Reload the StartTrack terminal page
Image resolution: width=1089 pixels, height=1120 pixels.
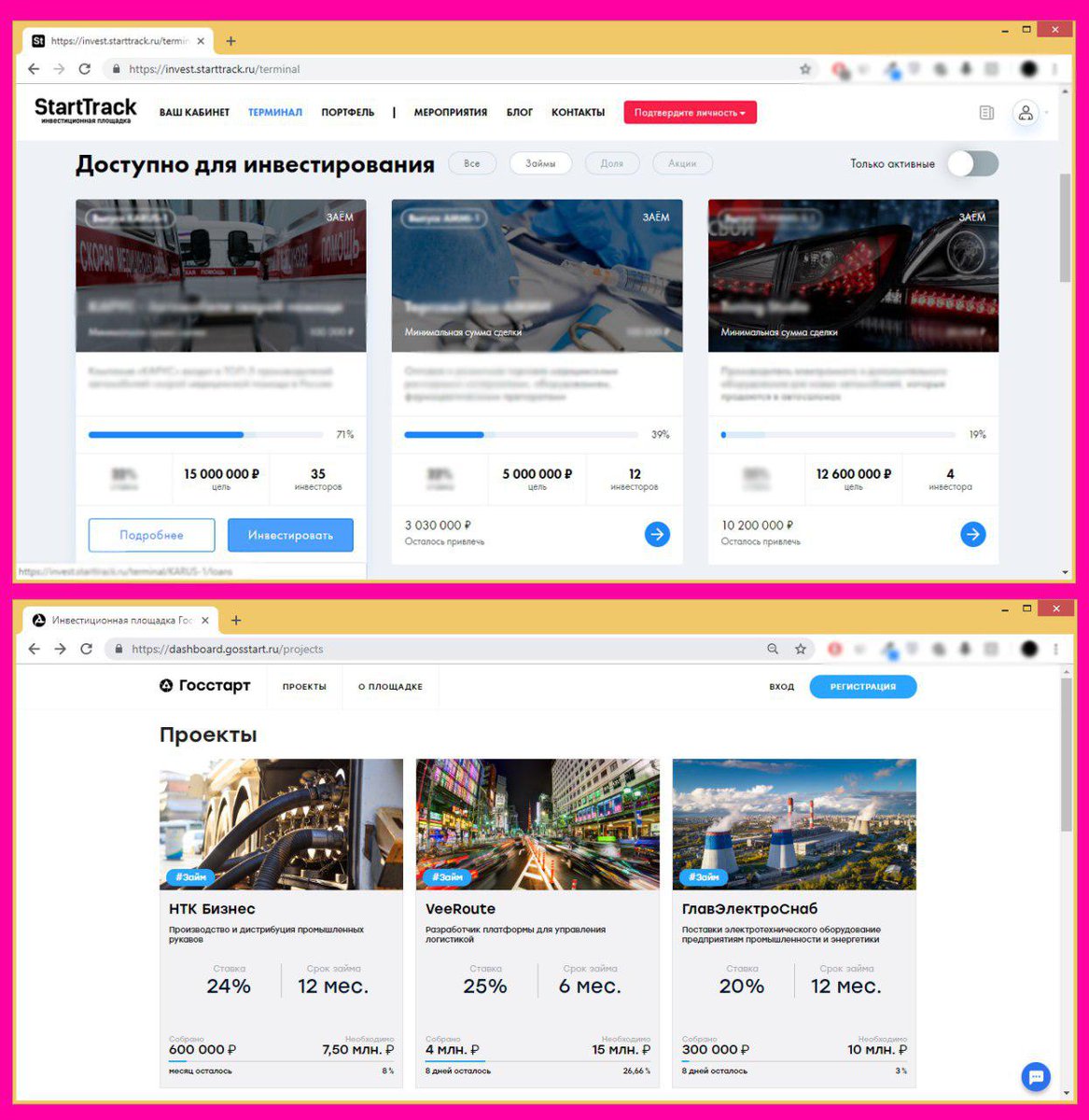(x=85, y=69)
